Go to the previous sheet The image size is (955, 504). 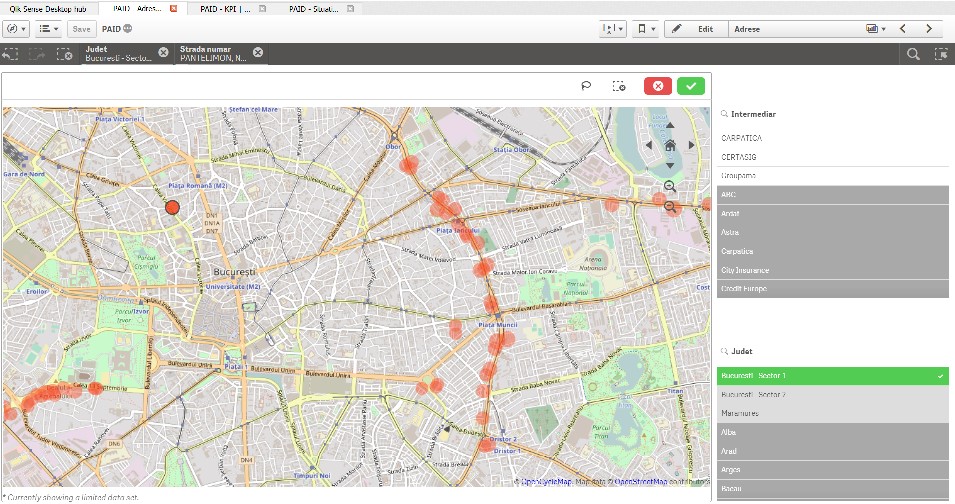pos(903,29)
